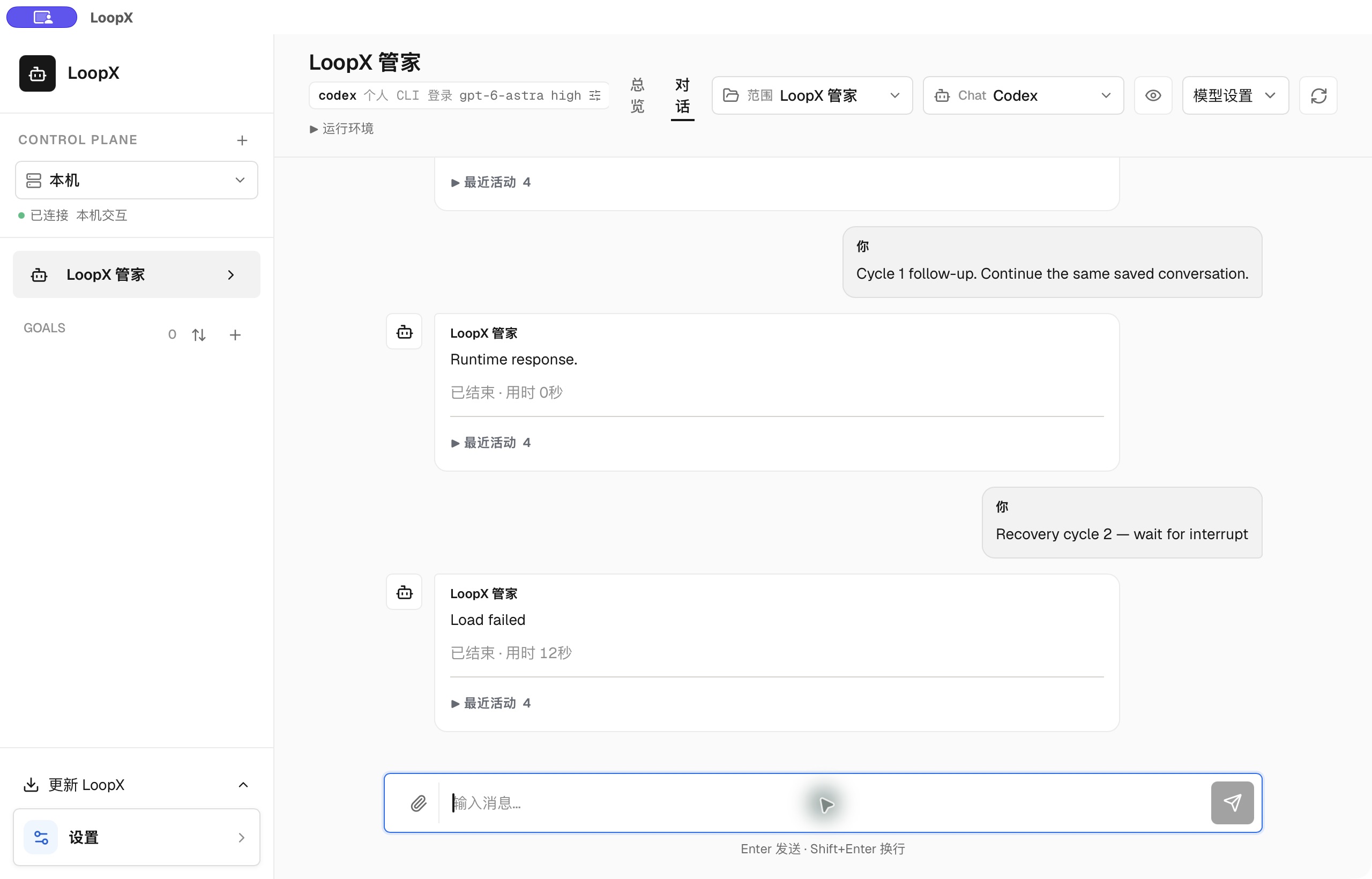
Task: Click the chevron arrow on 设置 row
Action: tap(241, 837)
